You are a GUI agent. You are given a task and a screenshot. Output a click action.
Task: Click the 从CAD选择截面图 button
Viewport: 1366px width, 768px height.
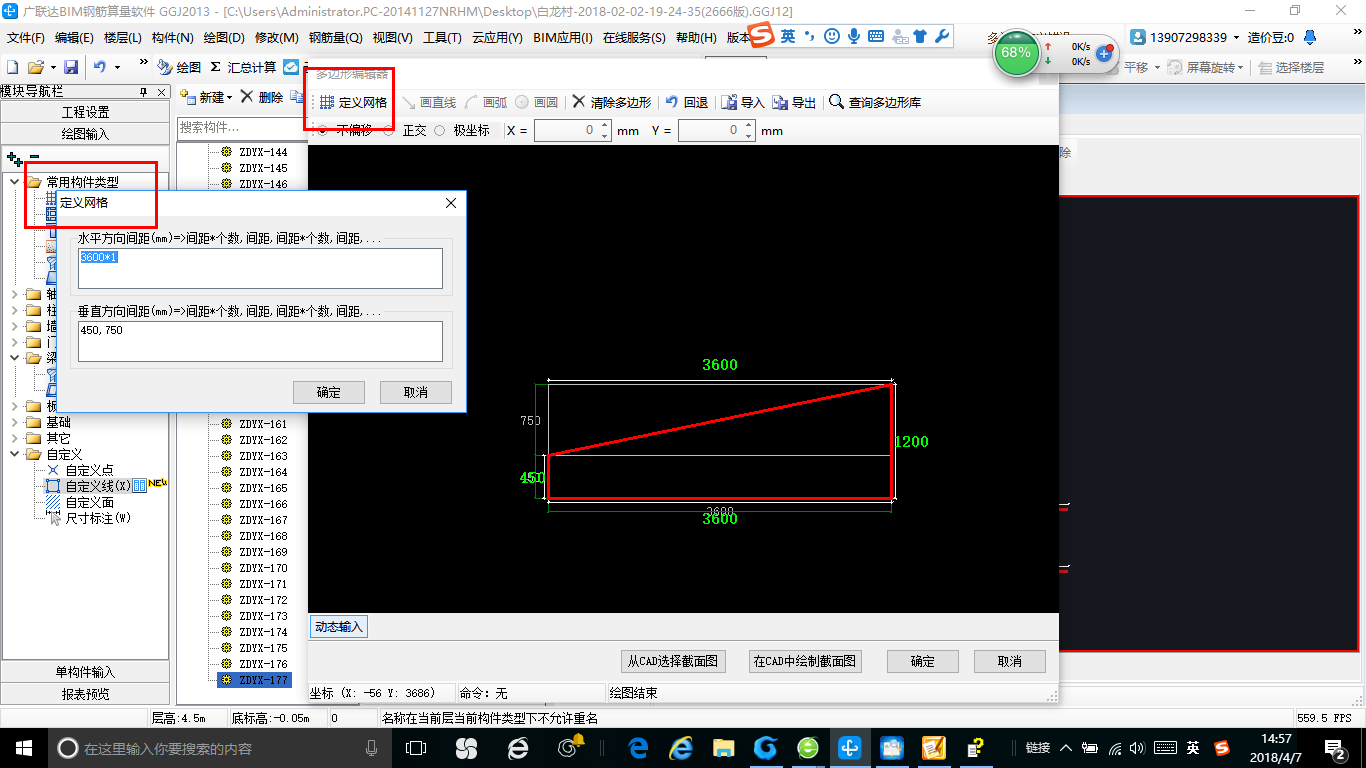pos(672,661)
